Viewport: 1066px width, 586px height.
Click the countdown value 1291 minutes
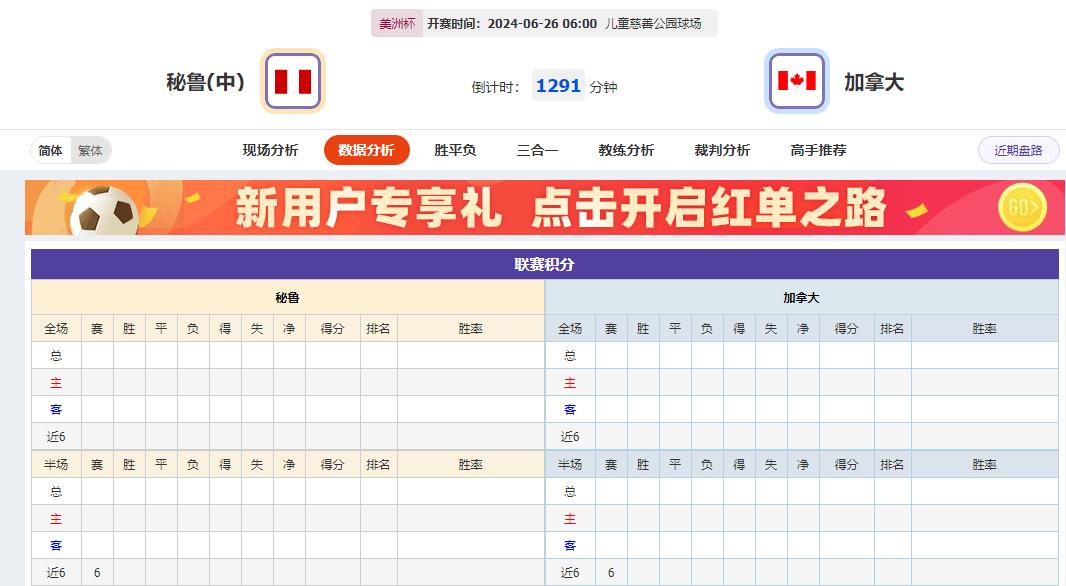tap(557, 85)
